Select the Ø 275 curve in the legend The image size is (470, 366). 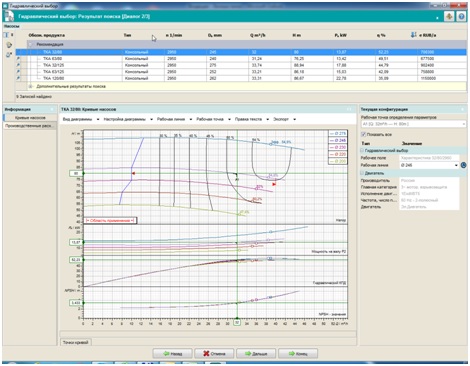(x=338, y=133)
